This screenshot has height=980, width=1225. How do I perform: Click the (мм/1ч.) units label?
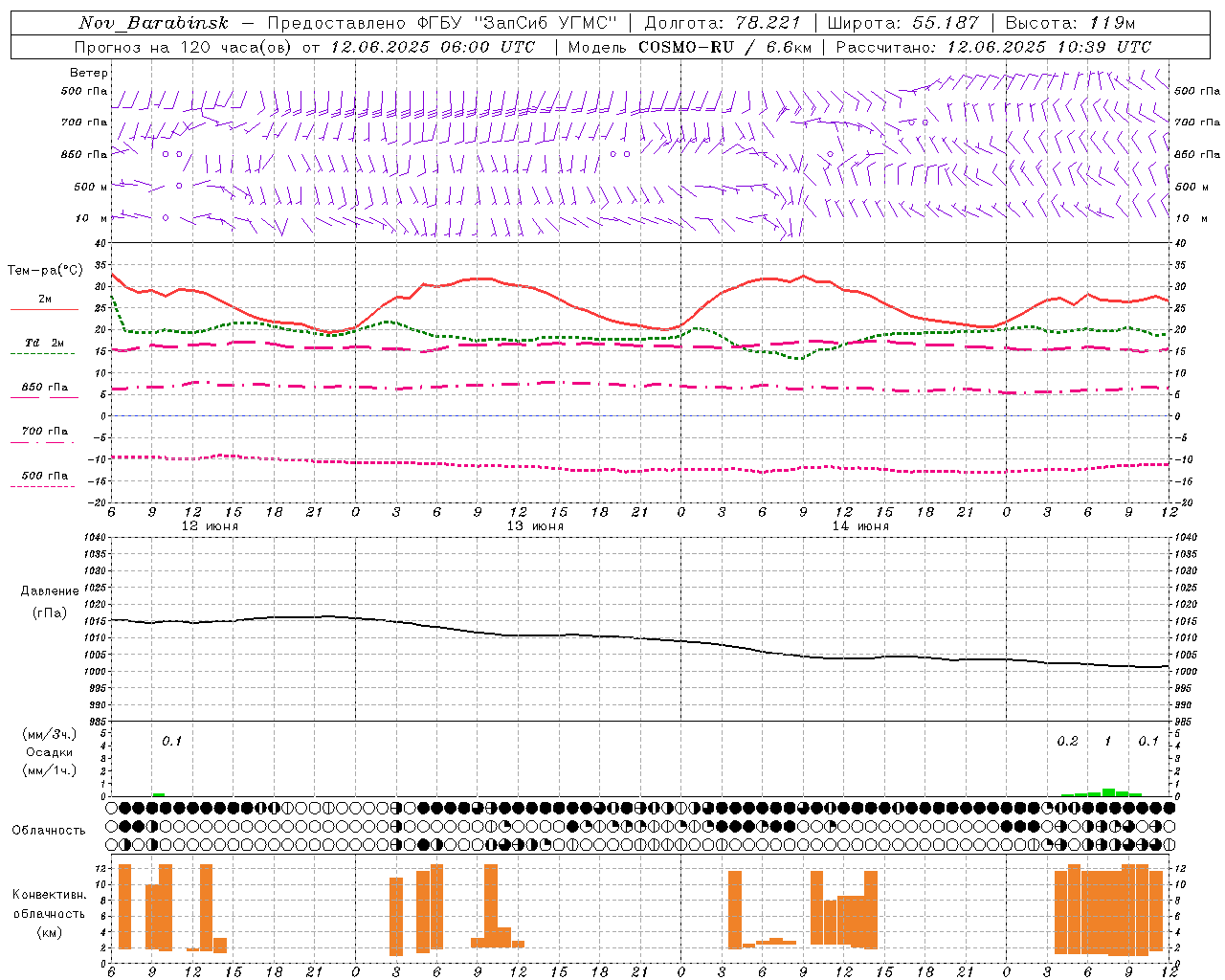[50, 770]
